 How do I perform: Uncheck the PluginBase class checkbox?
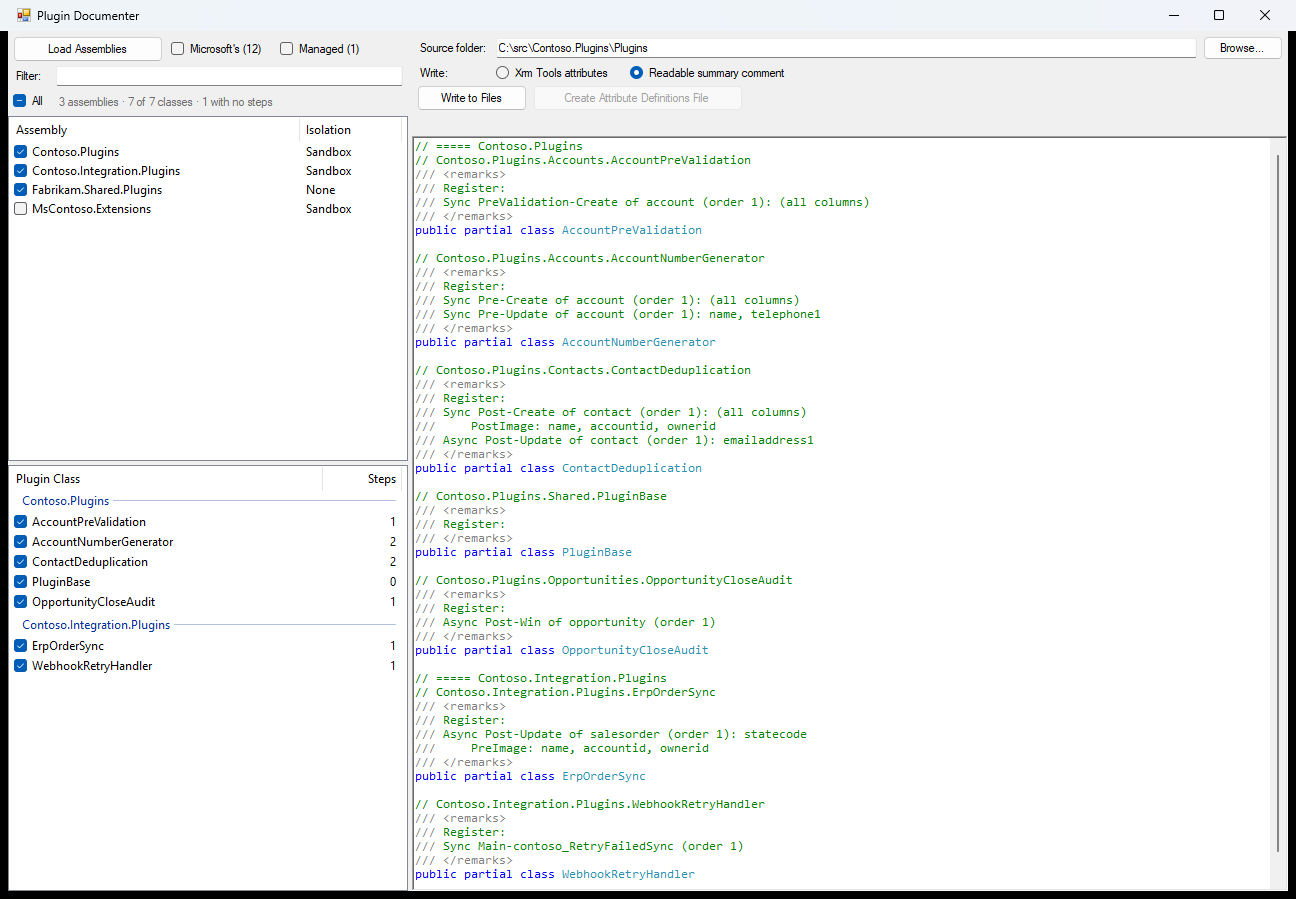pos(20,582)
